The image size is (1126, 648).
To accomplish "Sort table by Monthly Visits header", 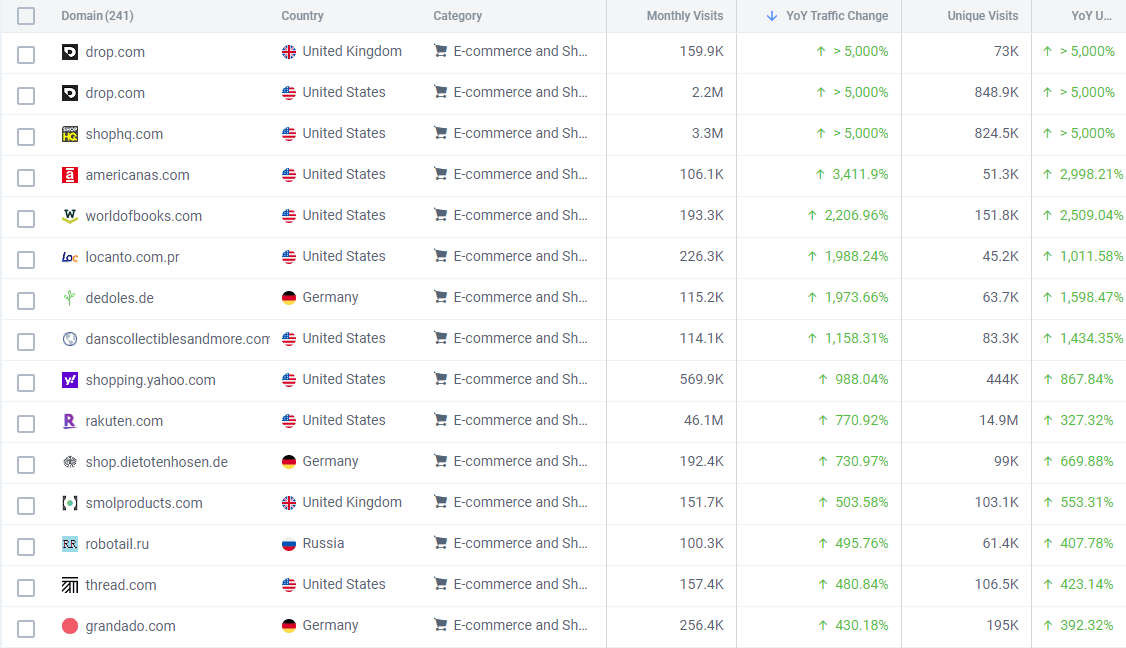I will tap(684, 16).
